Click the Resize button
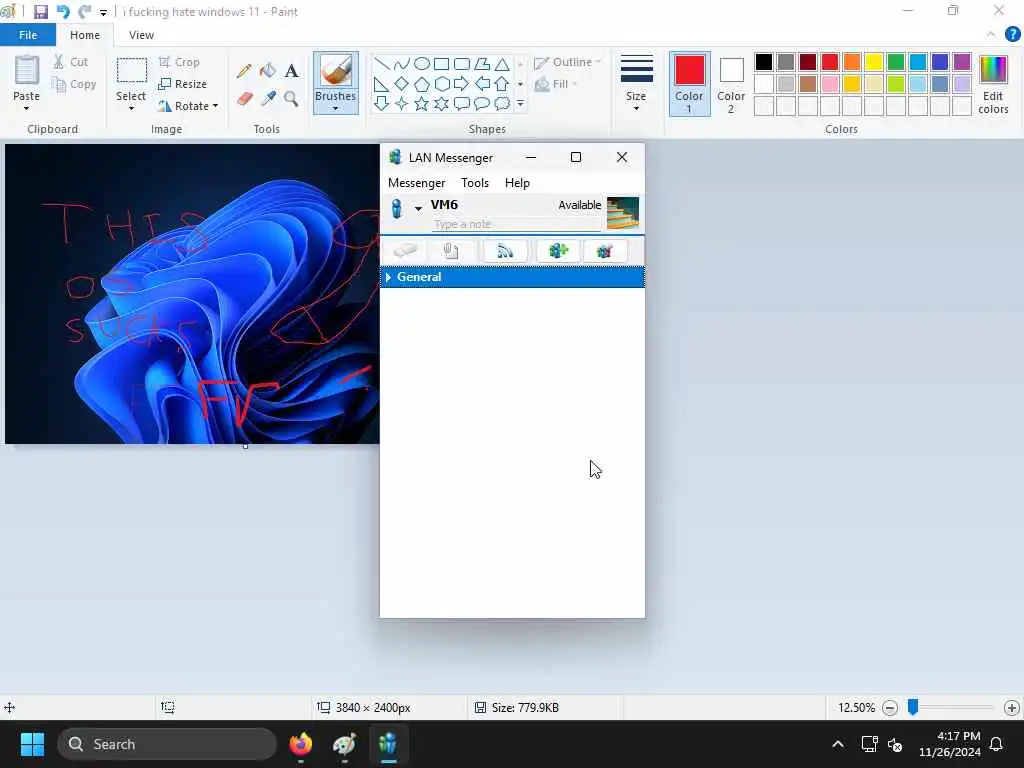This screenshot has height=768, width=1024. click(183, 84)
